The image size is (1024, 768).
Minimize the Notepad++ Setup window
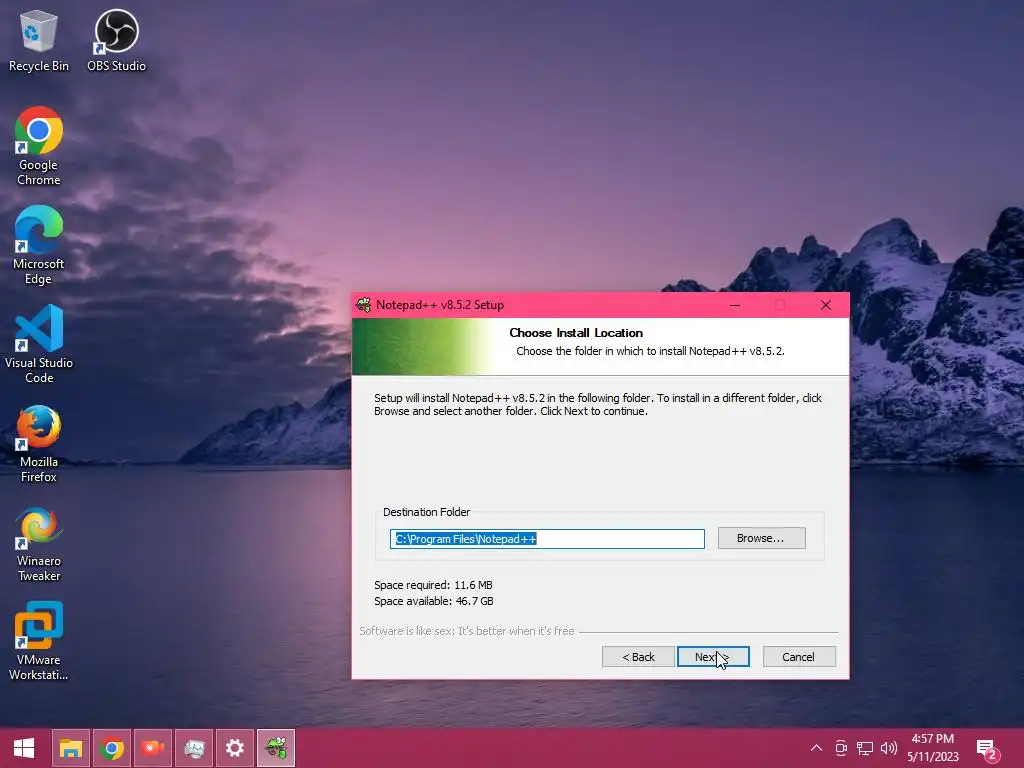pyautogui.click(x=735, y=305)
